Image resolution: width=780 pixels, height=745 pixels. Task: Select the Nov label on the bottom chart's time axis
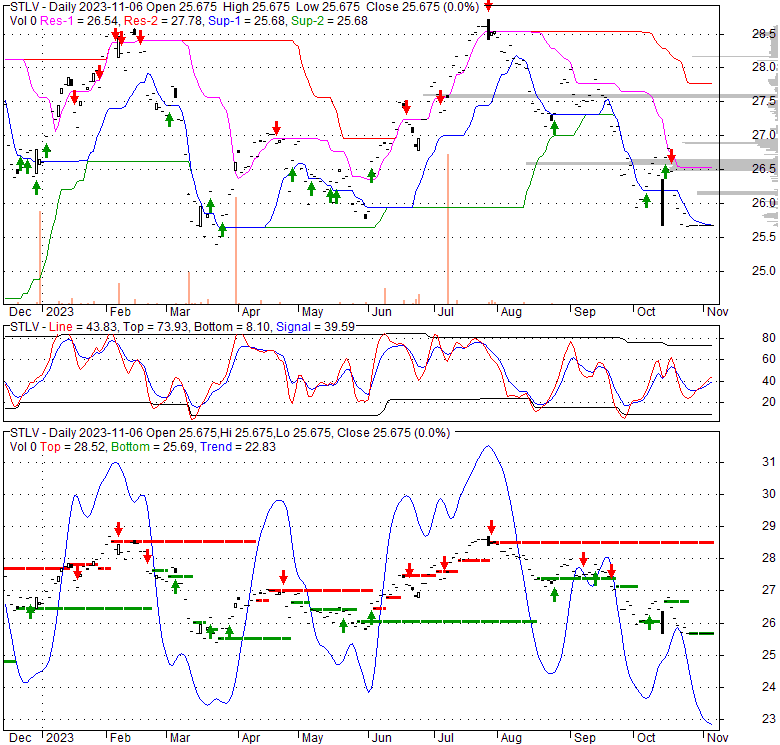717,738
